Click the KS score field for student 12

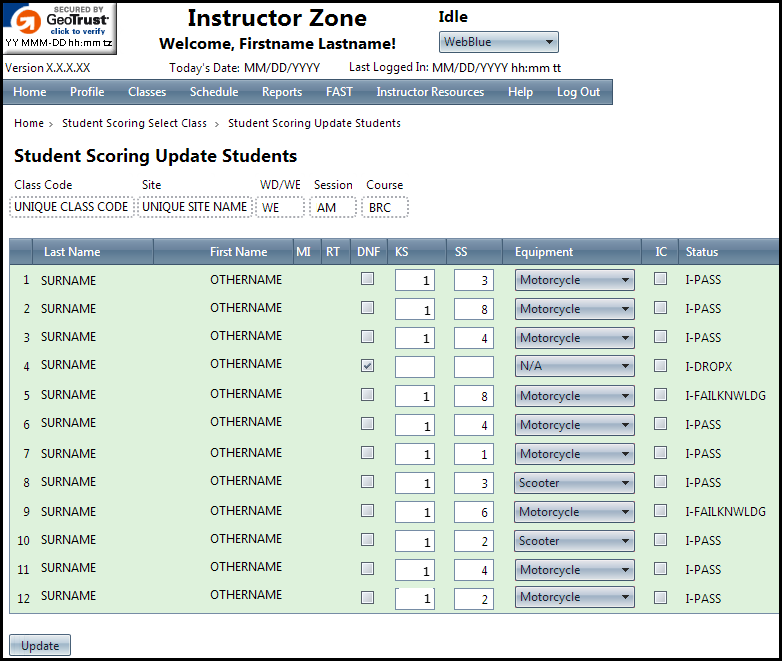(x=415, y=599)
